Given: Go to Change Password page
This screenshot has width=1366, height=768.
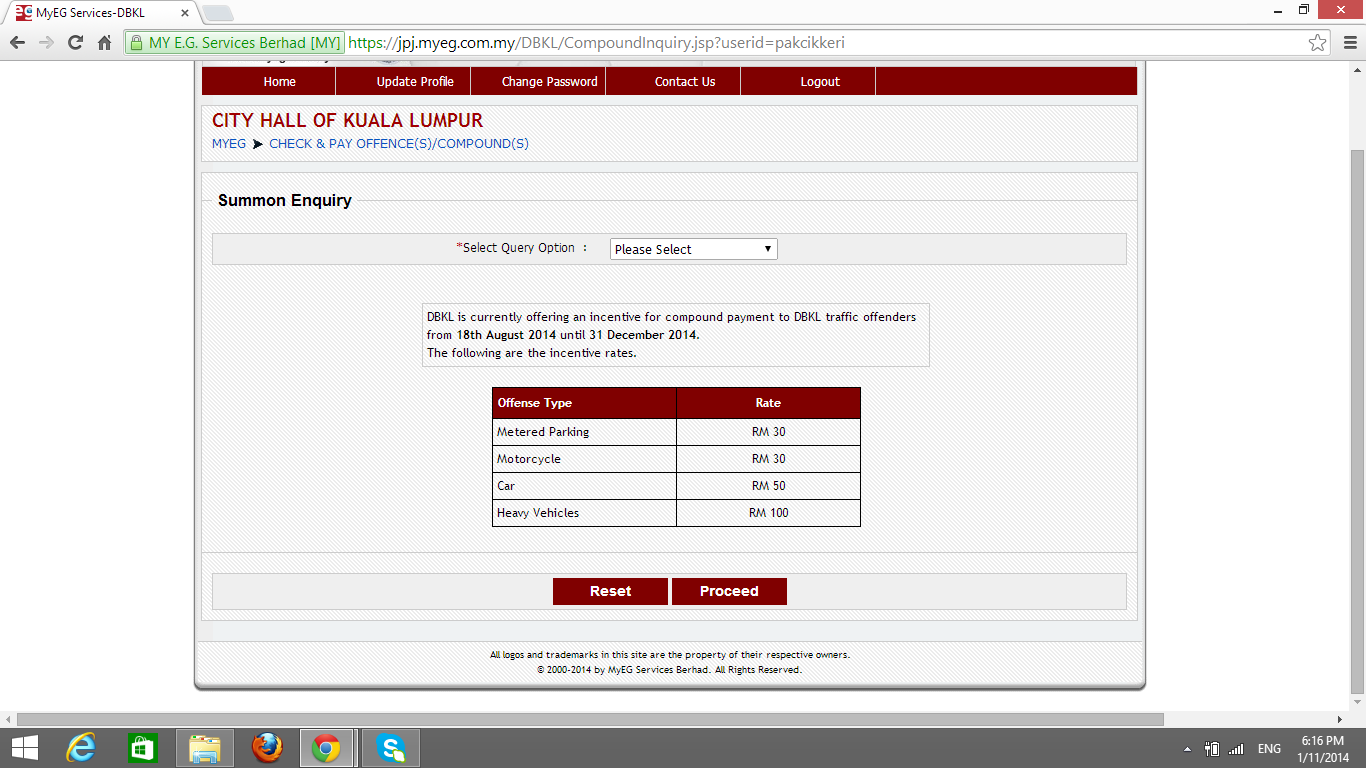Looking at the screenshot, I should [x=549, y=82].
